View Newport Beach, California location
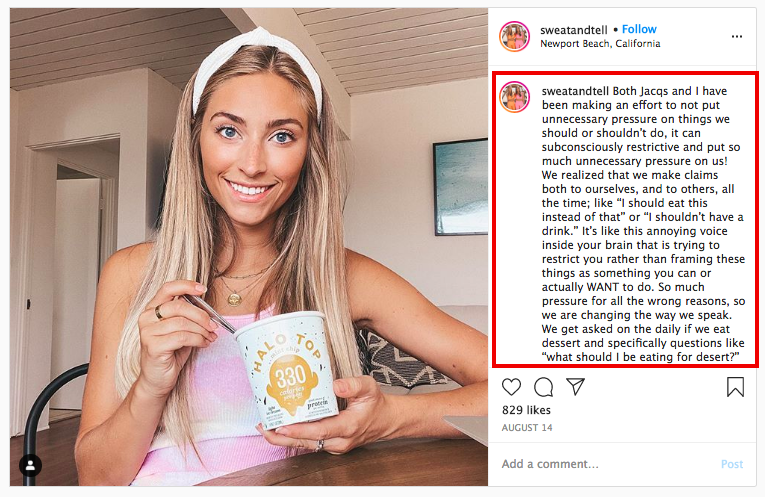 click(600, 43)
